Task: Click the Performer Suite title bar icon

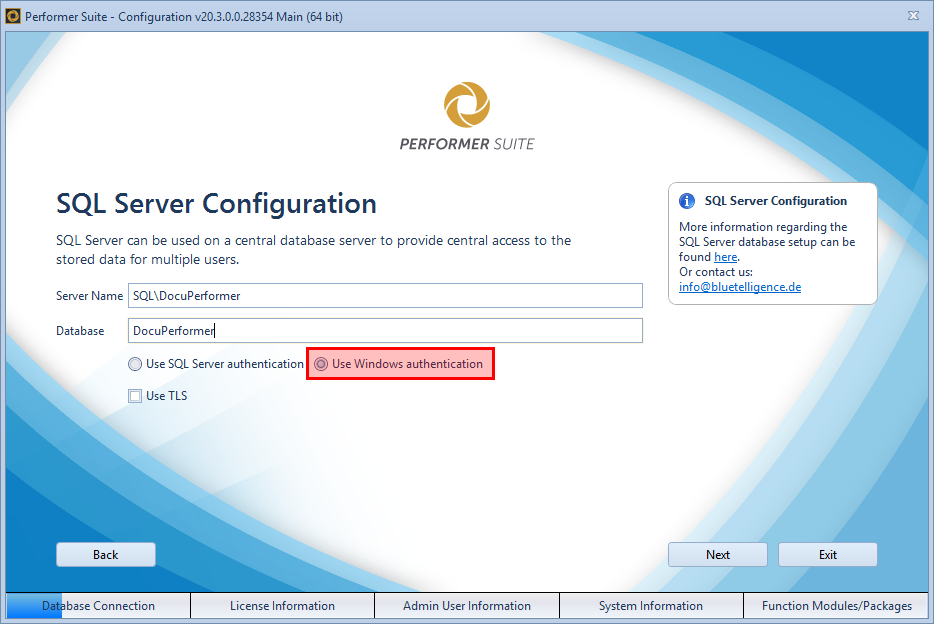Action: click(13, 15)
